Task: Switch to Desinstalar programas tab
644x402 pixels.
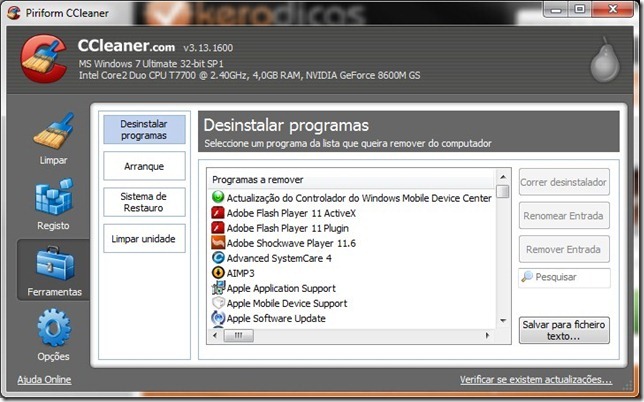Action: (144, 129)
